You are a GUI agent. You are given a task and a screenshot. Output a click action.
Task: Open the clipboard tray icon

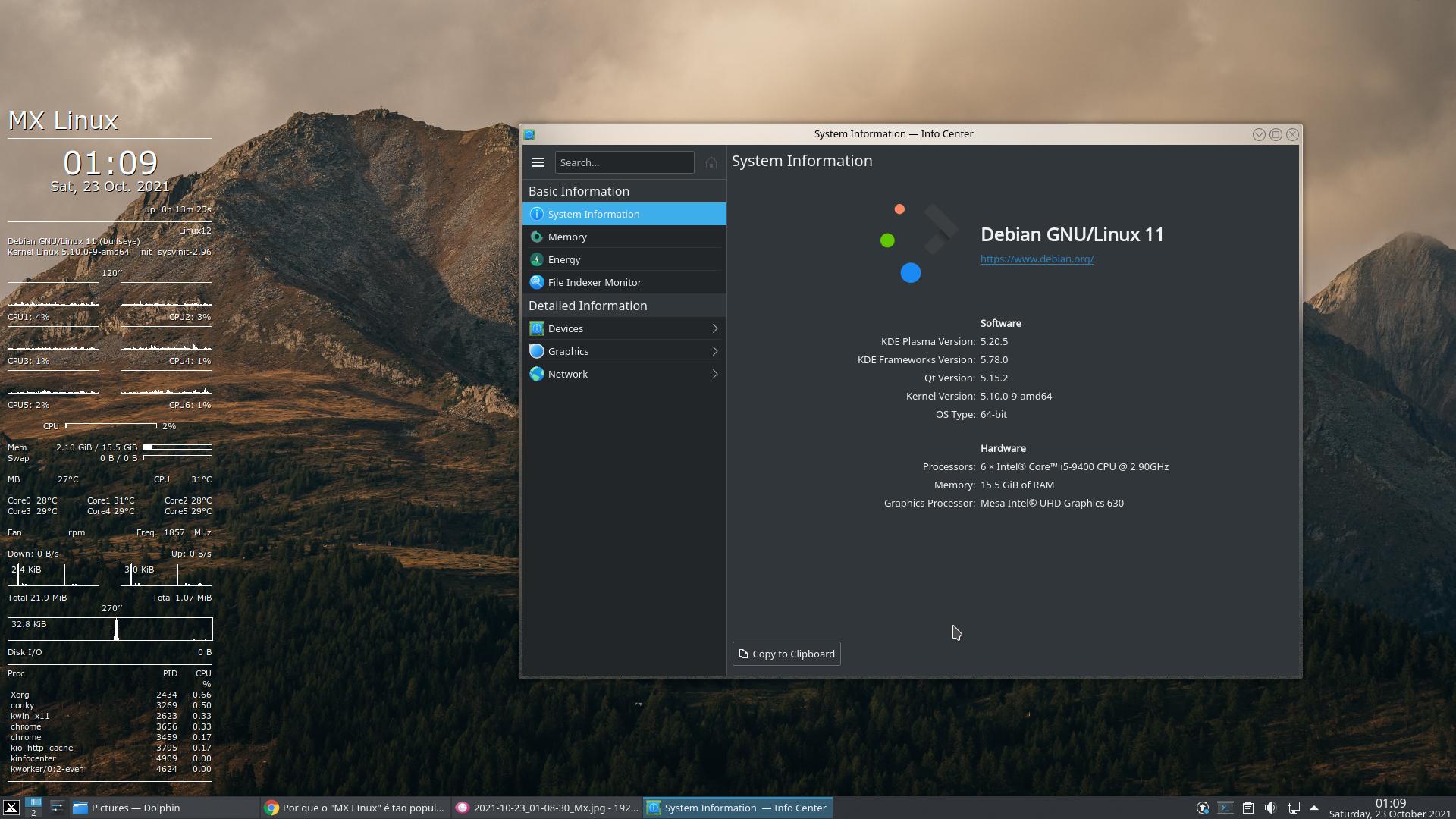click(1247, 808)
